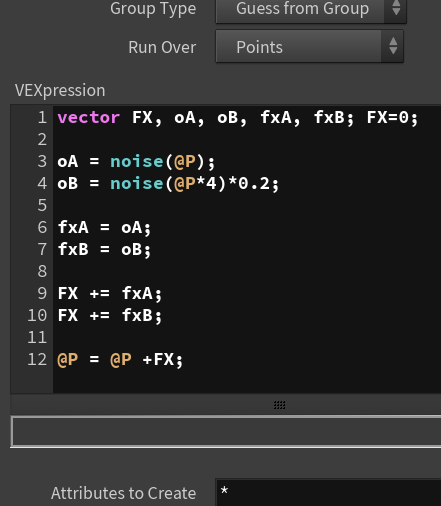Click code line '@P = @P +FX;'
Viewport: 441px width, 506px height.
[x=120, y=360]
